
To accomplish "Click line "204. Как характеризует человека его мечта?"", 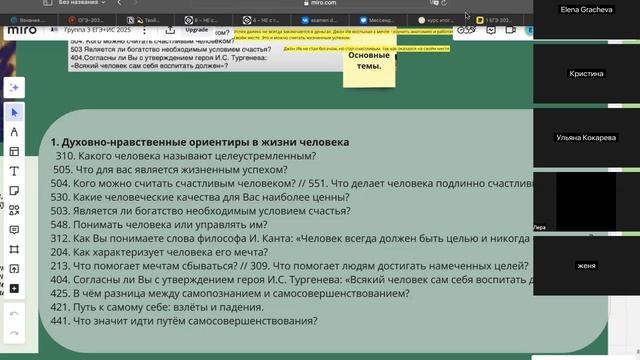I will (159, 252).
